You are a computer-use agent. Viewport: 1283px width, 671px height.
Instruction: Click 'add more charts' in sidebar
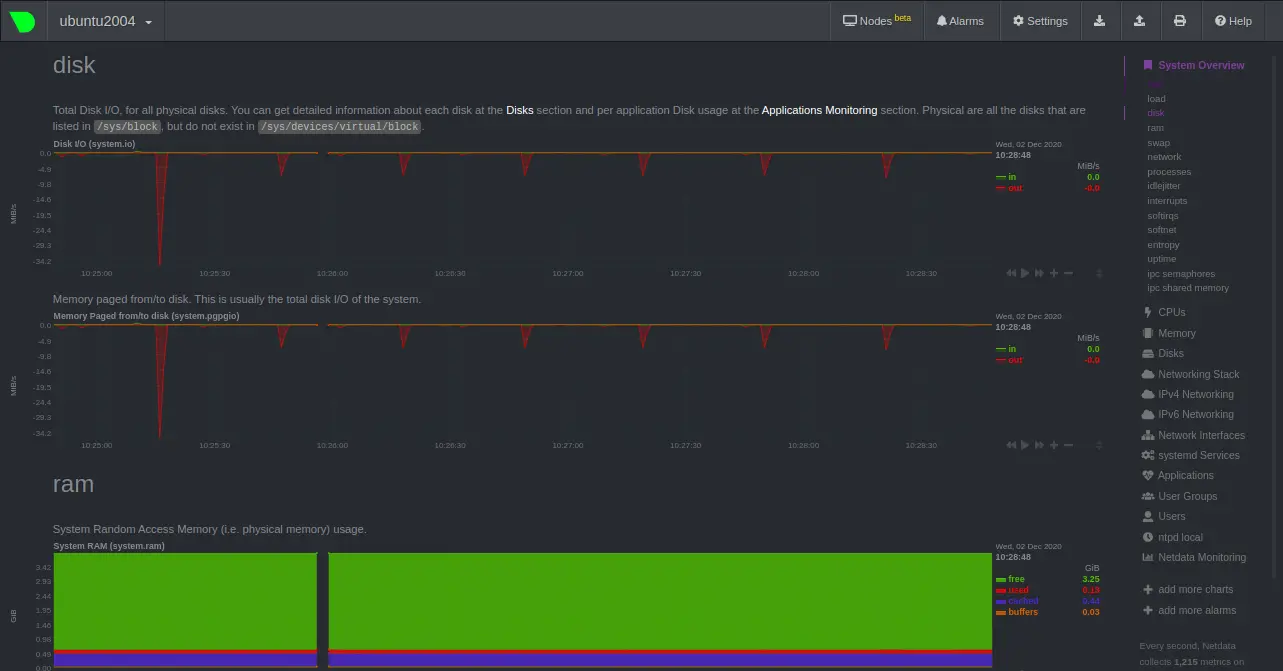1195,589
